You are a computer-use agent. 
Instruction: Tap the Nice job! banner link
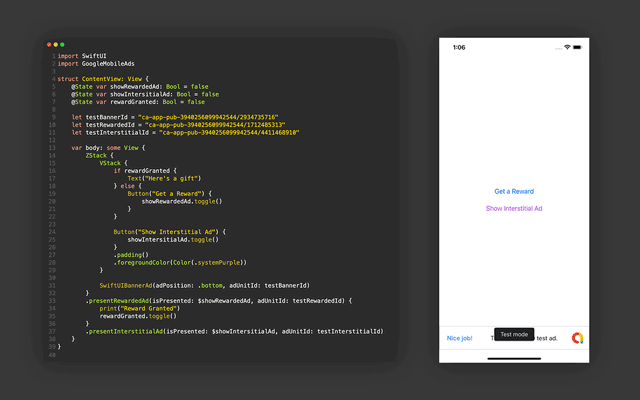(x=459, y=338)
